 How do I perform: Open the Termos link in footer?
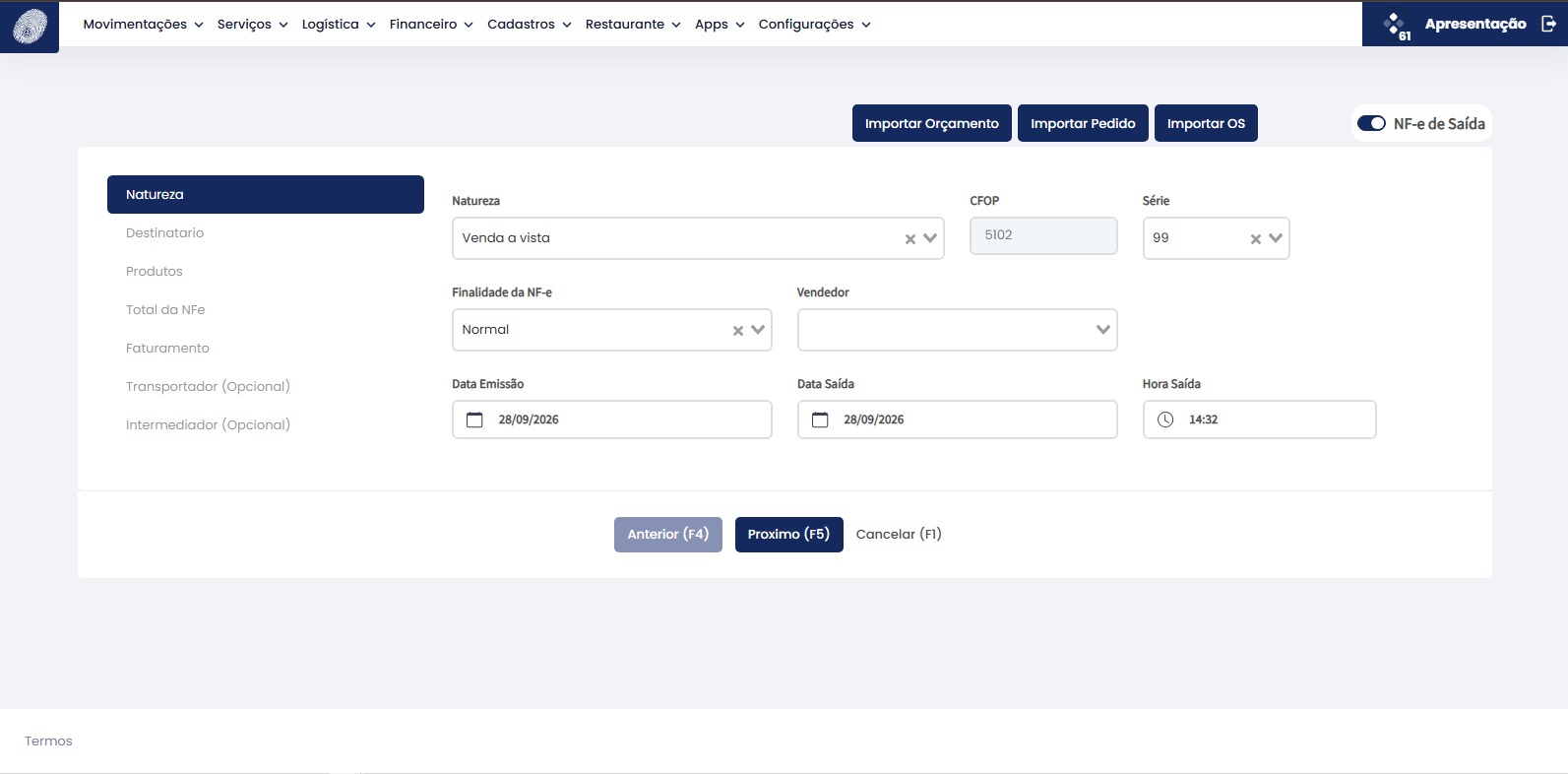48,742
